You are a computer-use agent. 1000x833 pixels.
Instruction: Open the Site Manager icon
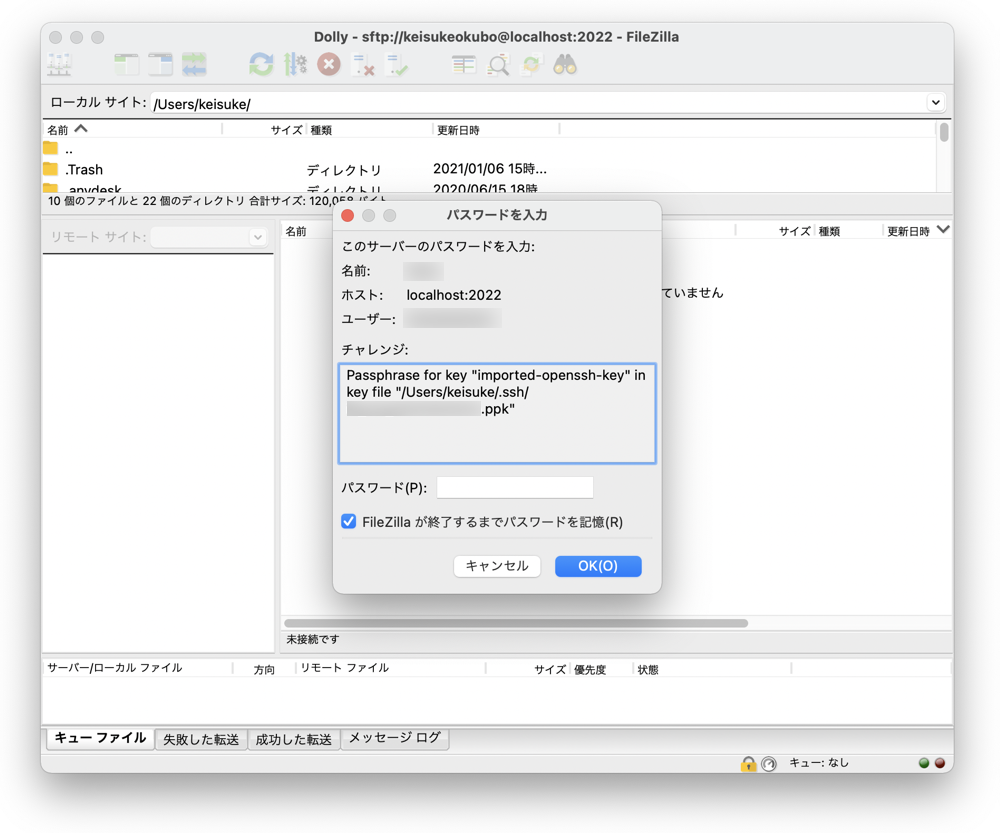click(59, 64)
